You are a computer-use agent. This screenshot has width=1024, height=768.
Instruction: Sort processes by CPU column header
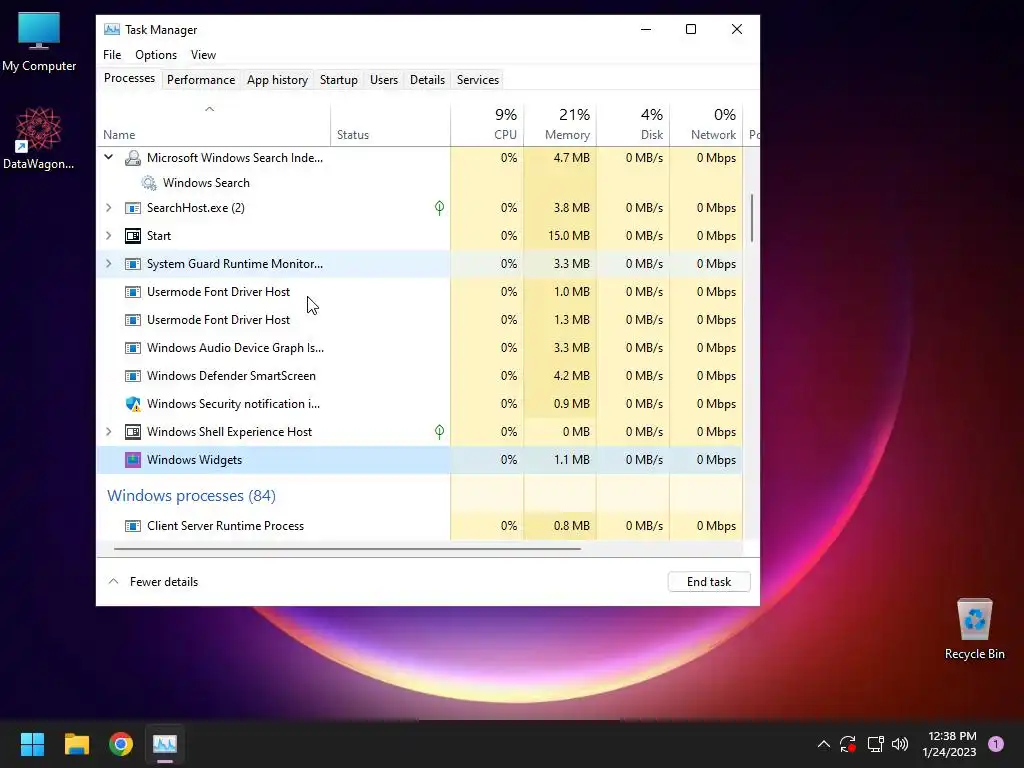(x=487, y=125)
